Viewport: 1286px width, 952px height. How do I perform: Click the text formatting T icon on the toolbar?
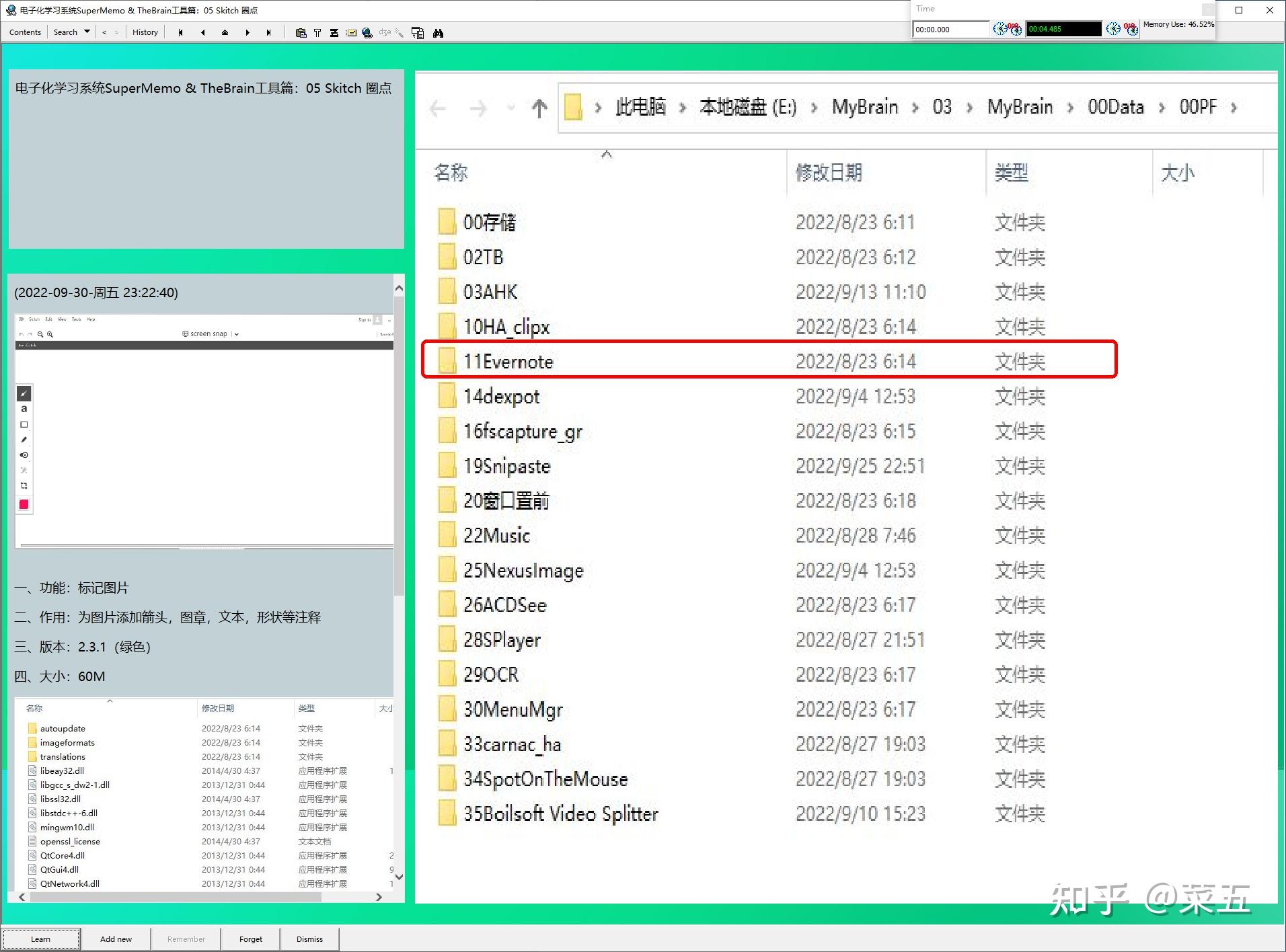point(317,33)
